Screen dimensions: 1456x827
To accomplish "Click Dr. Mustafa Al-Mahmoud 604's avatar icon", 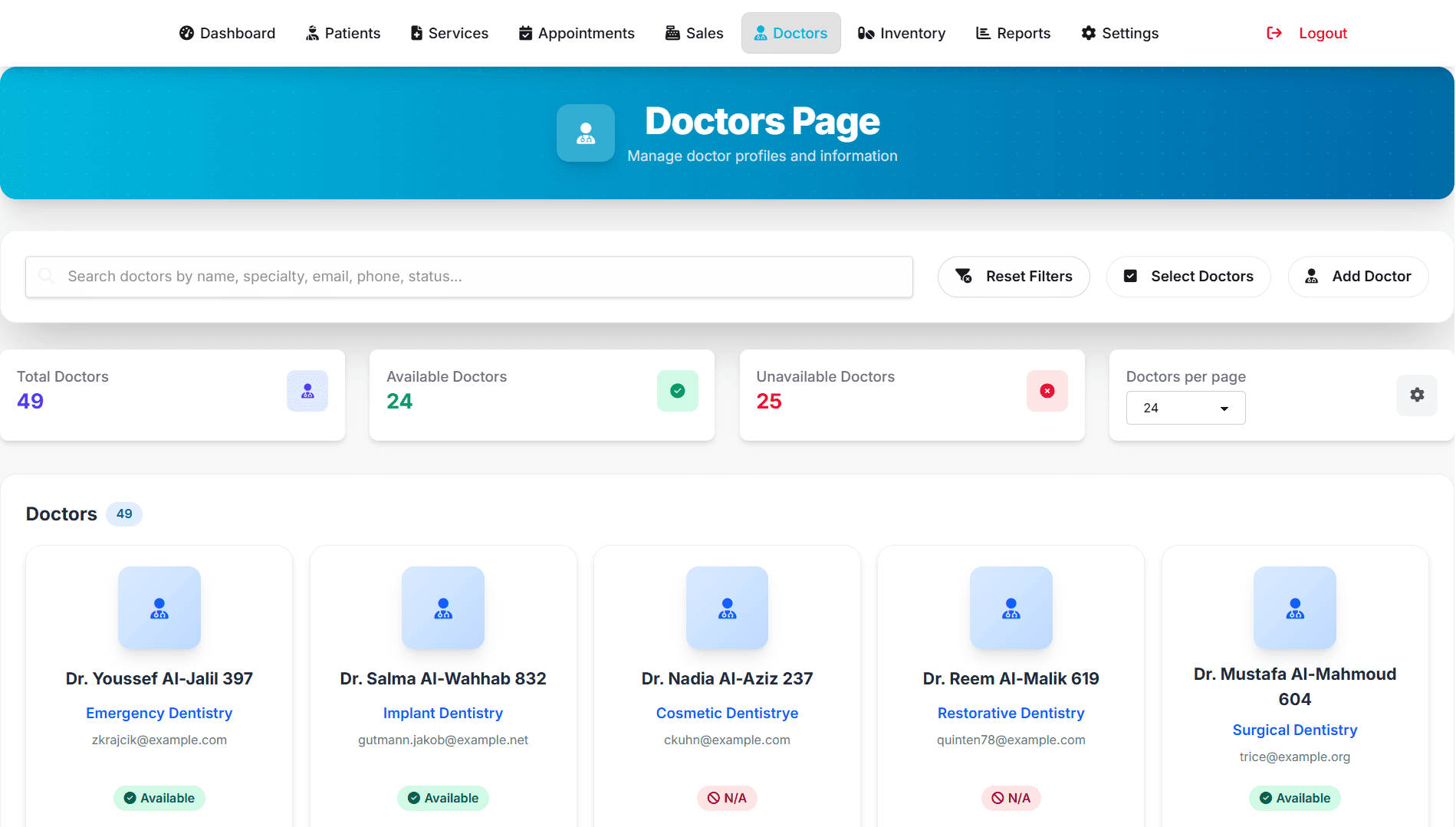I will click(1295, 608).
